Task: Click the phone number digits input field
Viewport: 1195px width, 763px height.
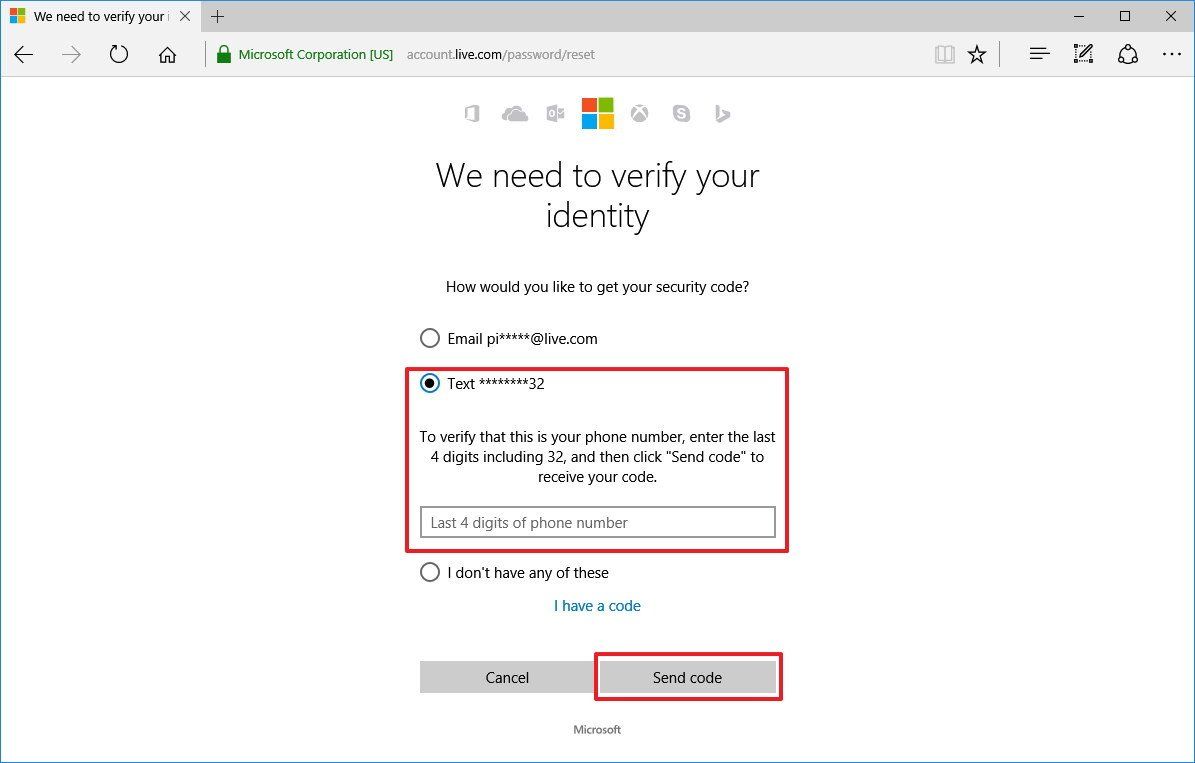Action: pyautogui.click(x=597, y=522)
